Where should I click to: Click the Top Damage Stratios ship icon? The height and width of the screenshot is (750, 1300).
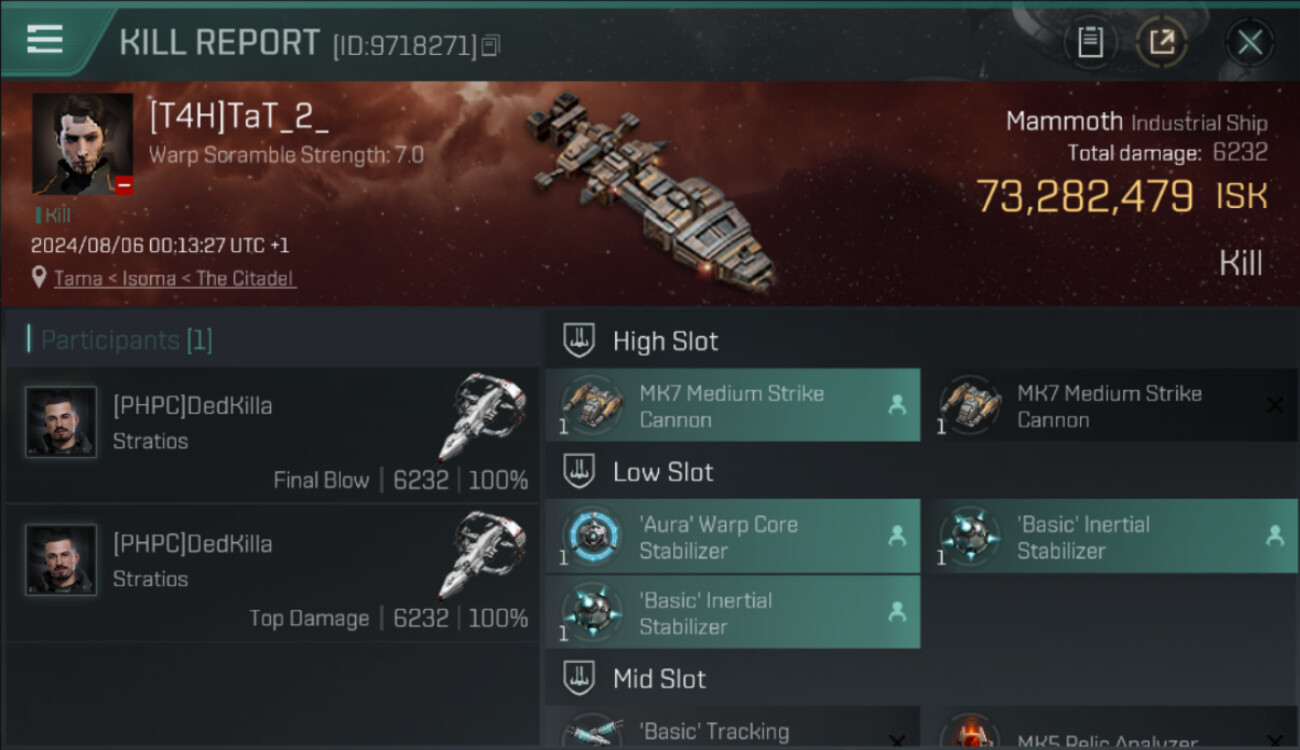point(482,554)
